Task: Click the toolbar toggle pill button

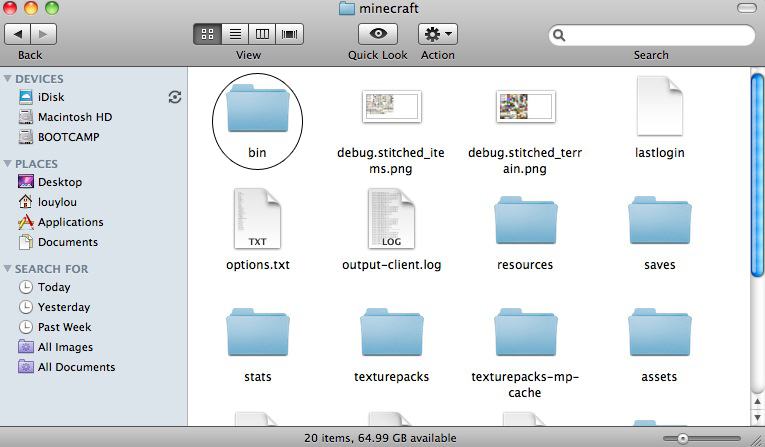Action: click(746, 8)
